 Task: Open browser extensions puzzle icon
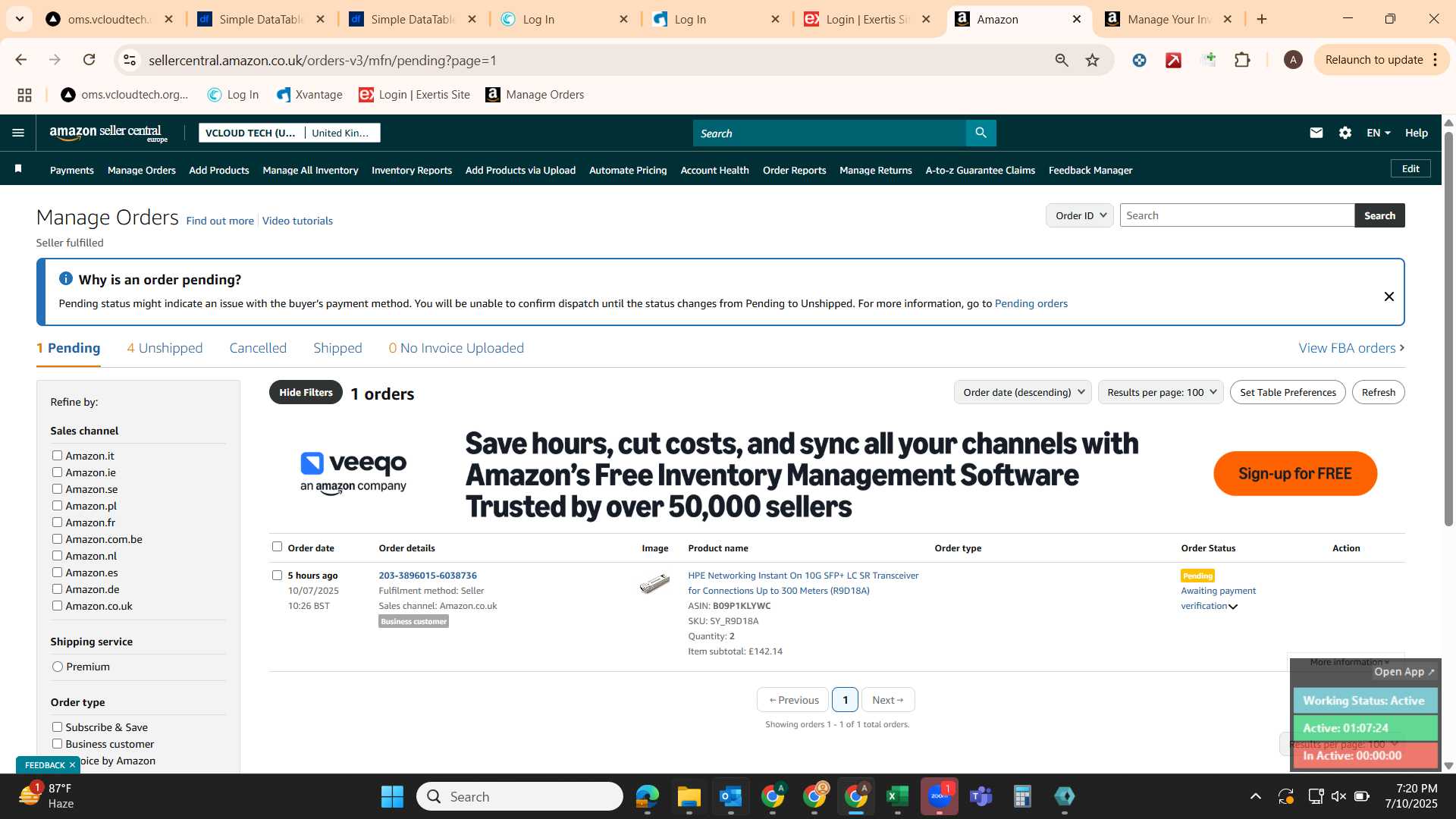pos(1242,60)
